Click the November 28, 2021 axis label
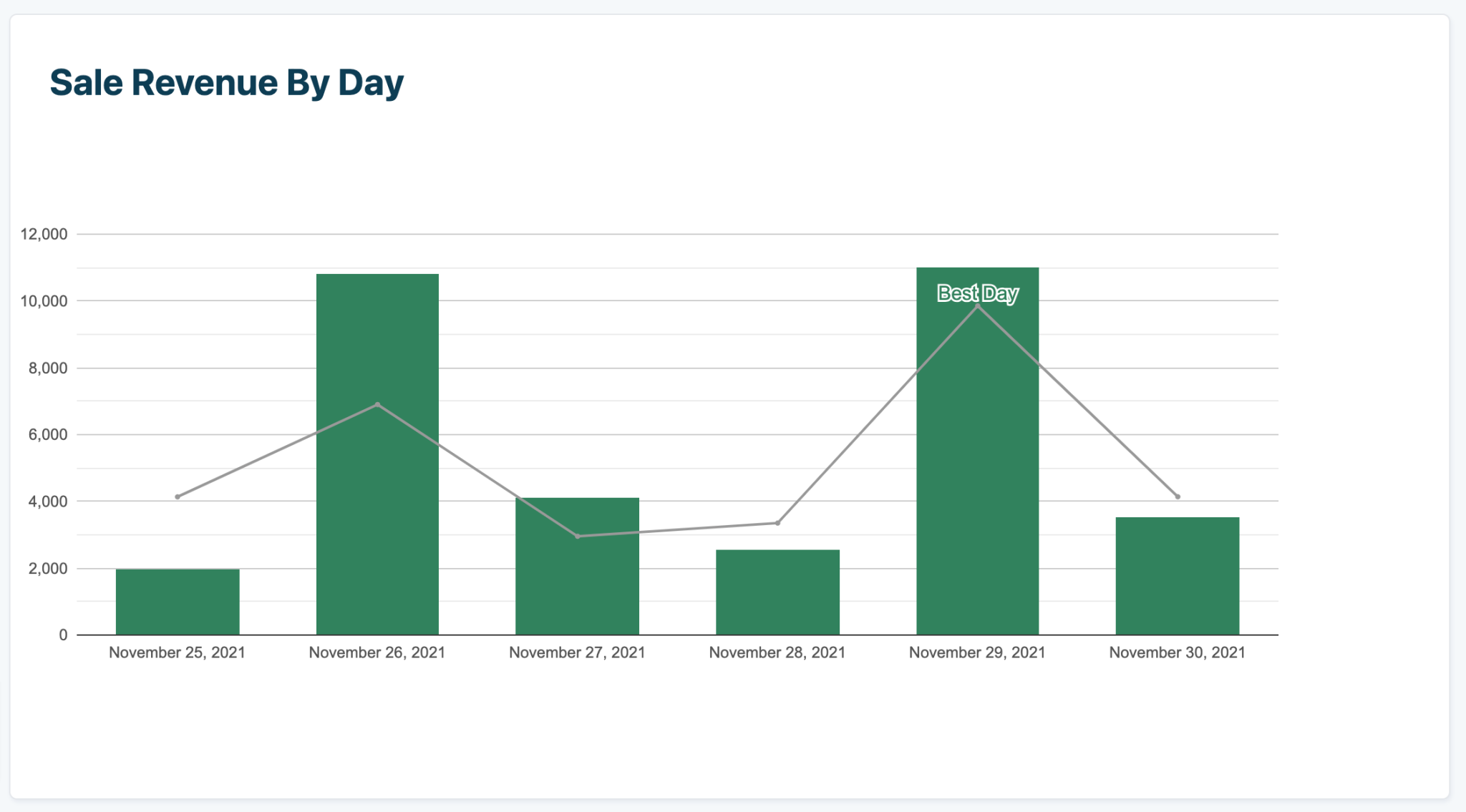The width and height of the screenshot is (1466, 812). pos(777,652)
